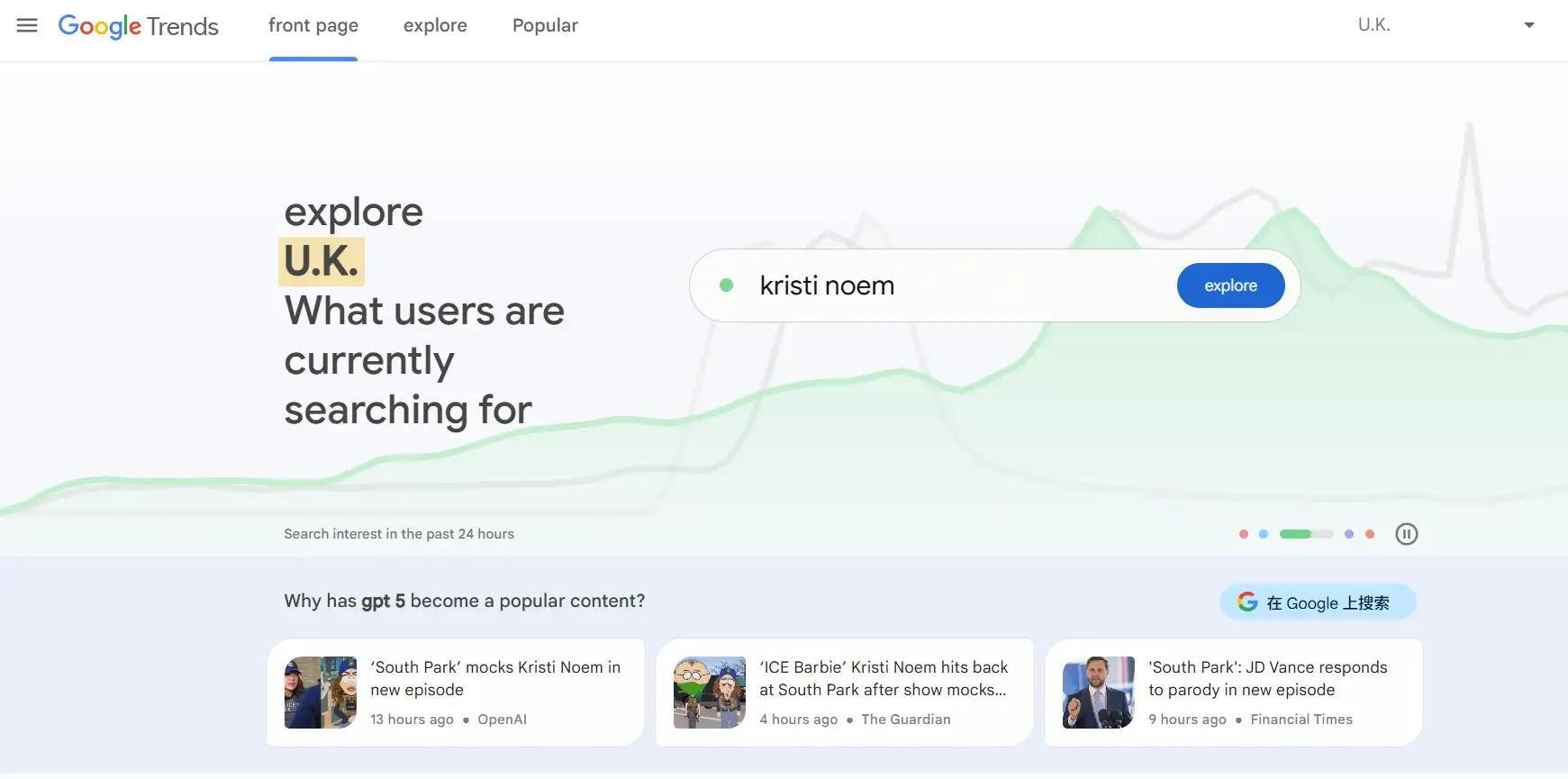This screenshot has width=1568, height=779.
Task: Select the last red carousel dot
Action: tap(1370, 534)
